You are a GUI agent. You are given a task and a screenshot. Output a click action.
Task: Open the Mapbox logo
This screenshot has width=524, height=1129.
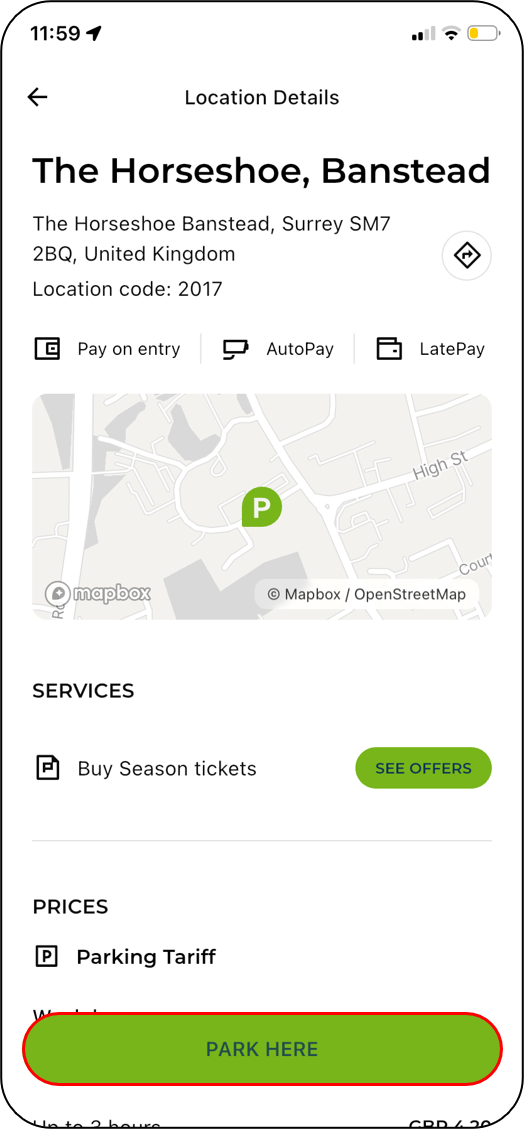click(x=98, y=594)
